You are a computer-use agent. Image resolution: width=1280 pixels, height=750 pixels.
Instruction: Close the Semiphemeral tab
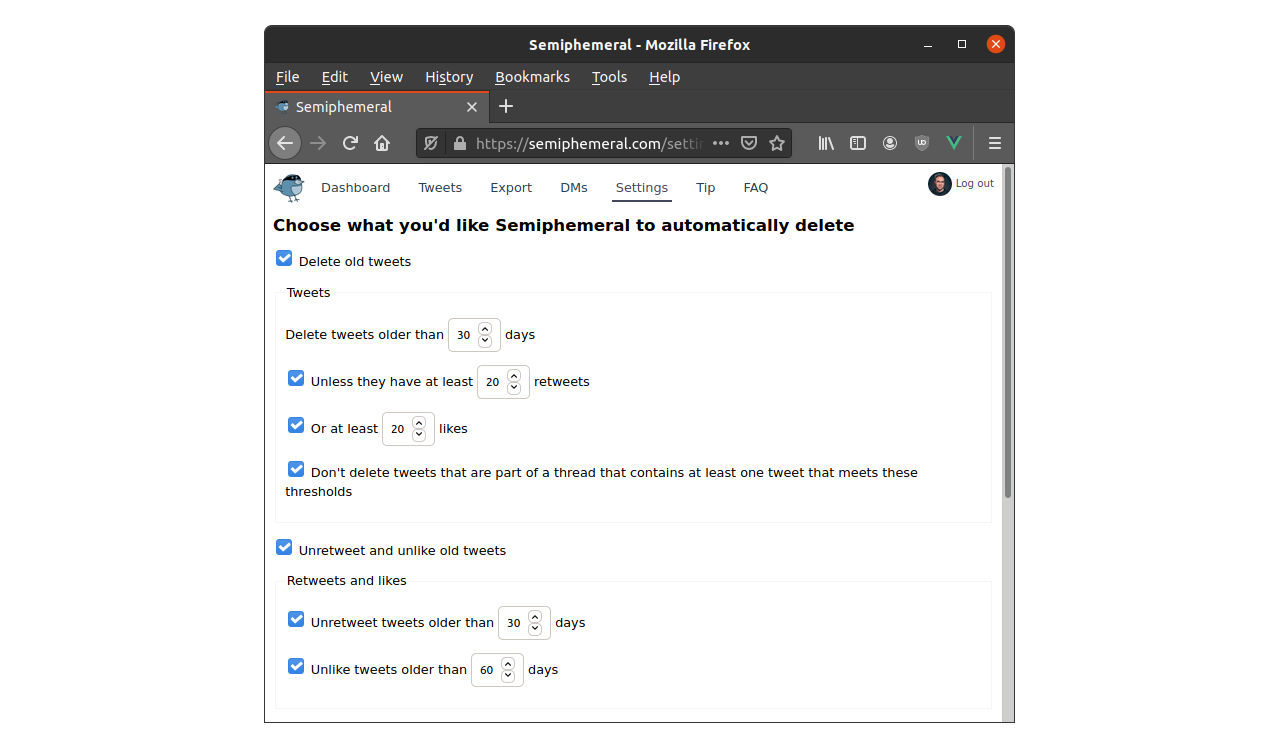tap(472, 107)
